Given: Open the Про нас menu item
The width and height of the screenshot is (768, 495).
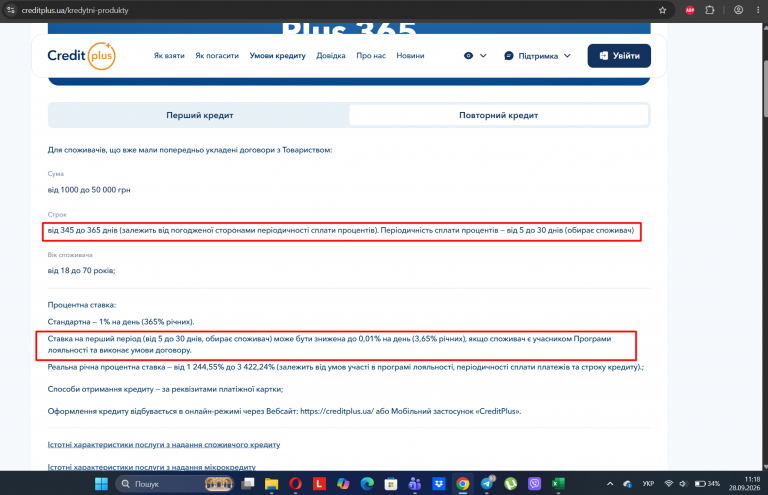Looking at the screenshot, I should tap(371, 56).
